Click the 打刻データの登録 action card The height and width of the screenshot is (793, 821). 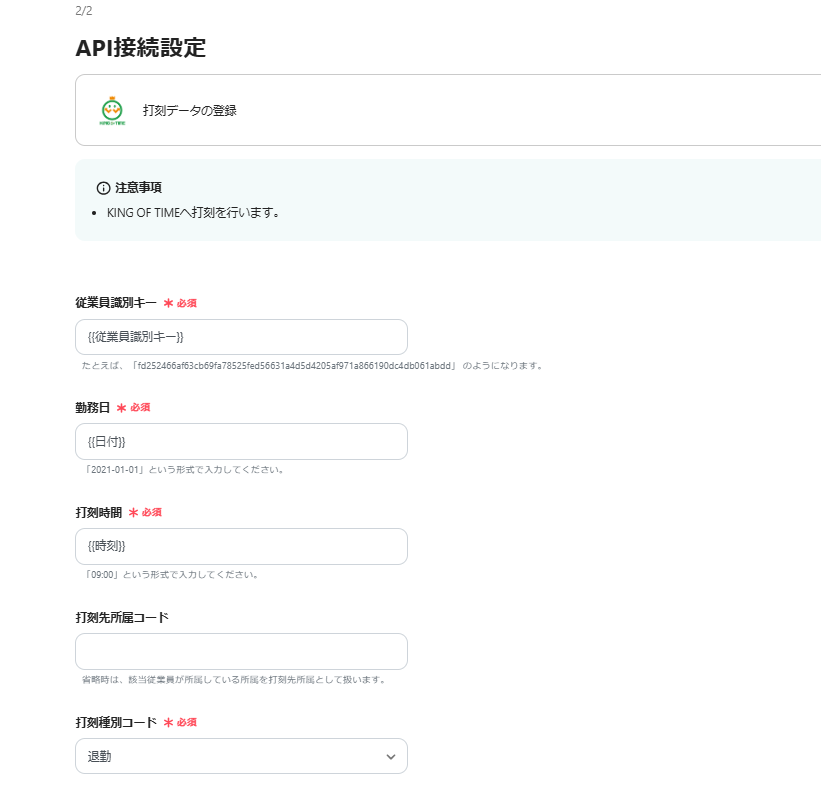tap(448, 110)
